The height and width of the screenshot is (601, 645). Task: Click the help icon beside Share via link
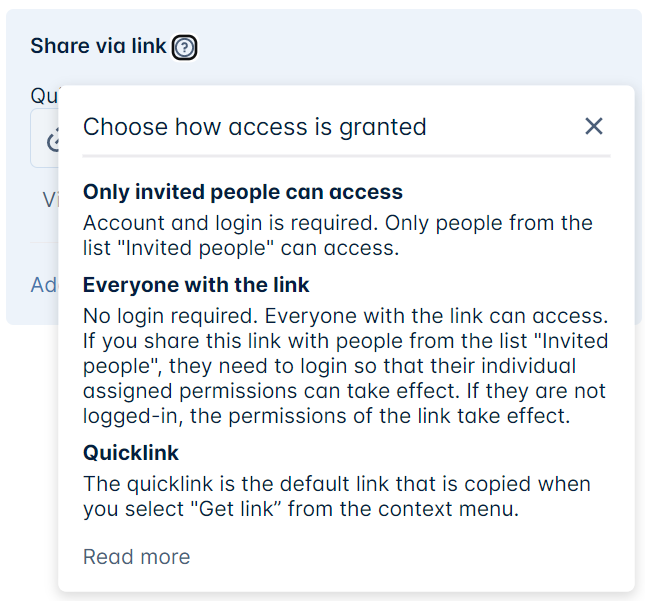184,47
